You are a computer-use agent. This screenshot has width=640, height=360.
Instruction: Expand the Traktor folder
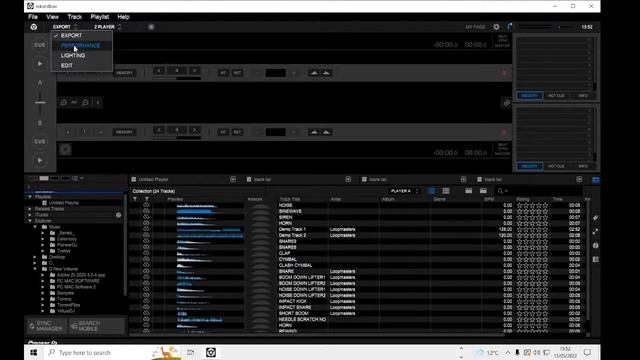43,251
